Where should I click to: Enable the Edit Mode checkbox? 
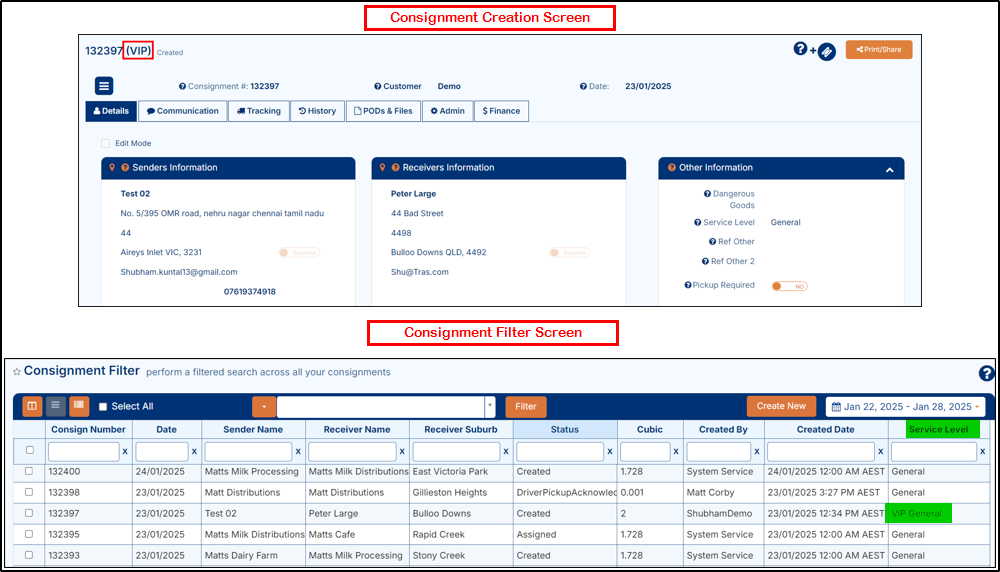106,144
